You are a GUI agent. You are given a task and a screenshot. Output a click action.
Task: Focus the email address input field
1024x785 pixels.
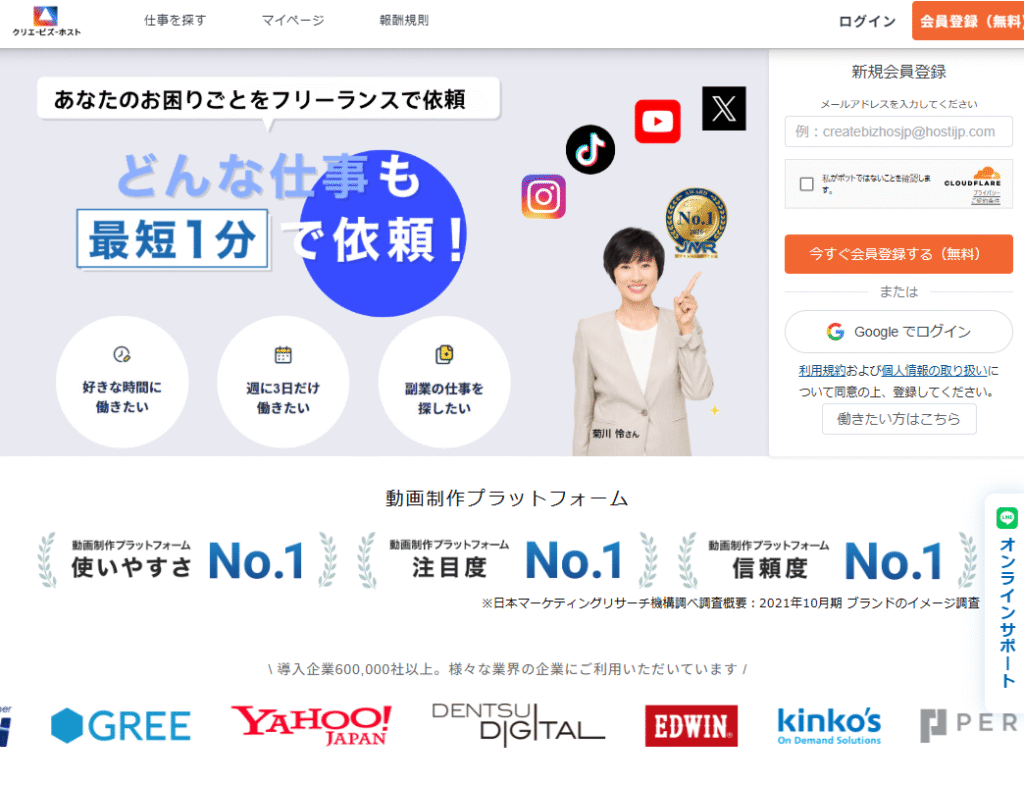pos(899,132)
